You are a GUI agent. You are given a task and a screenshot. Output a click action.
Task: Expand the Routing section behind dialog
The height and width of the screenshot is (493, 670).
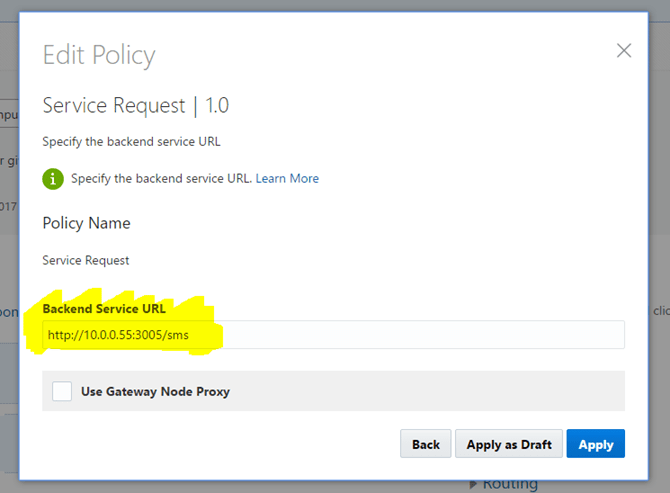click(x=474, y=485)
